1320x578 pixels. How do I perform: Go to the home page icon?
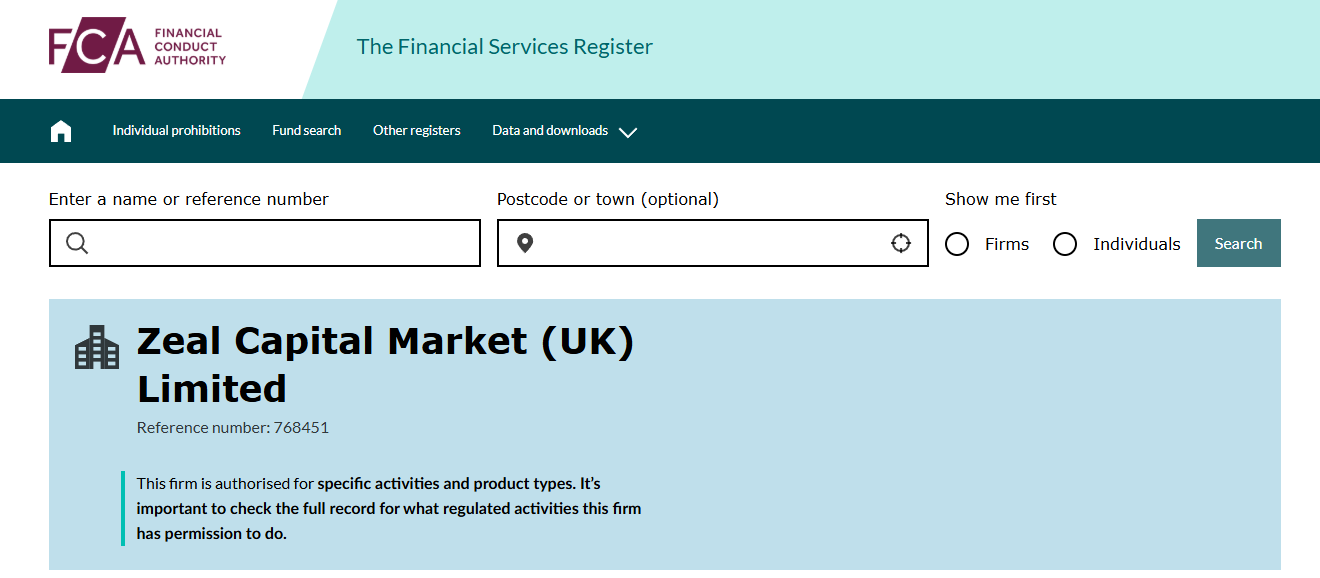(x=61, y=131)
